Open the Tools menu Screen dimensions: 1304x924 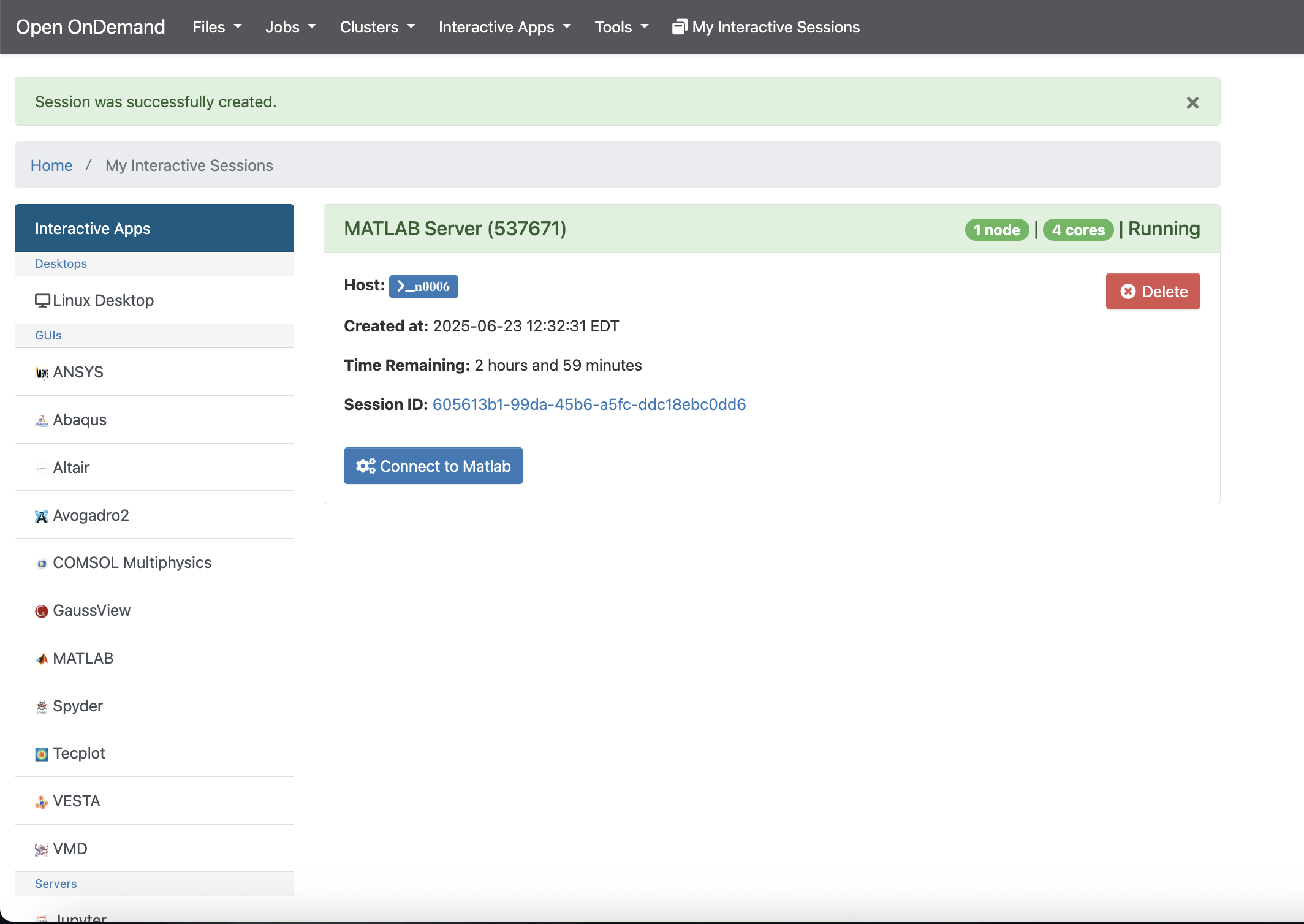(621, 27)
